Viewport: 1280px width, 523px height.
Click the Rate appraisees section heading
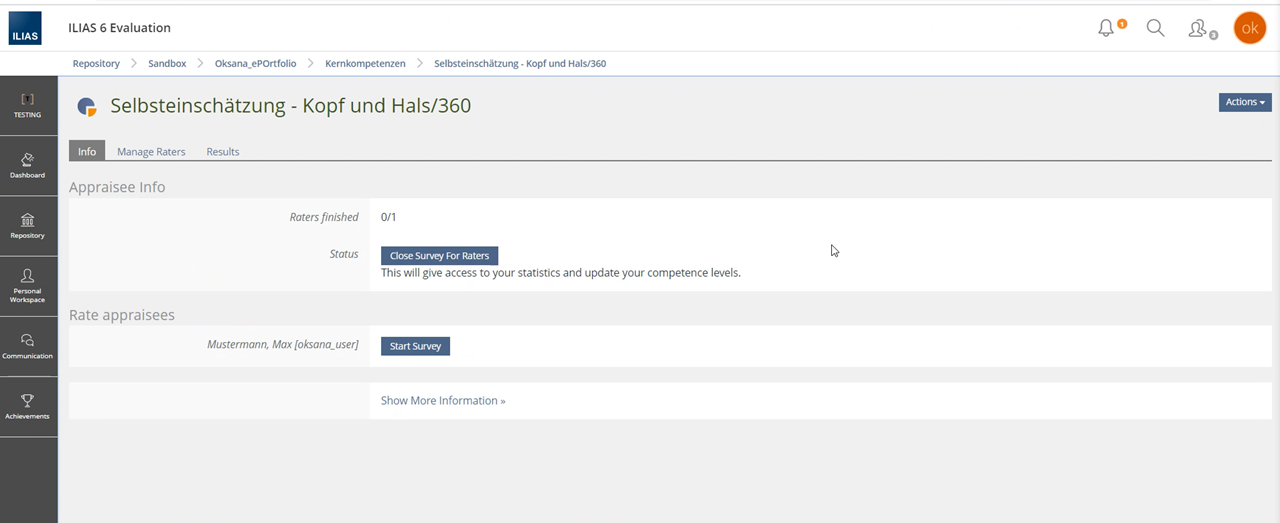coord(122,315)
